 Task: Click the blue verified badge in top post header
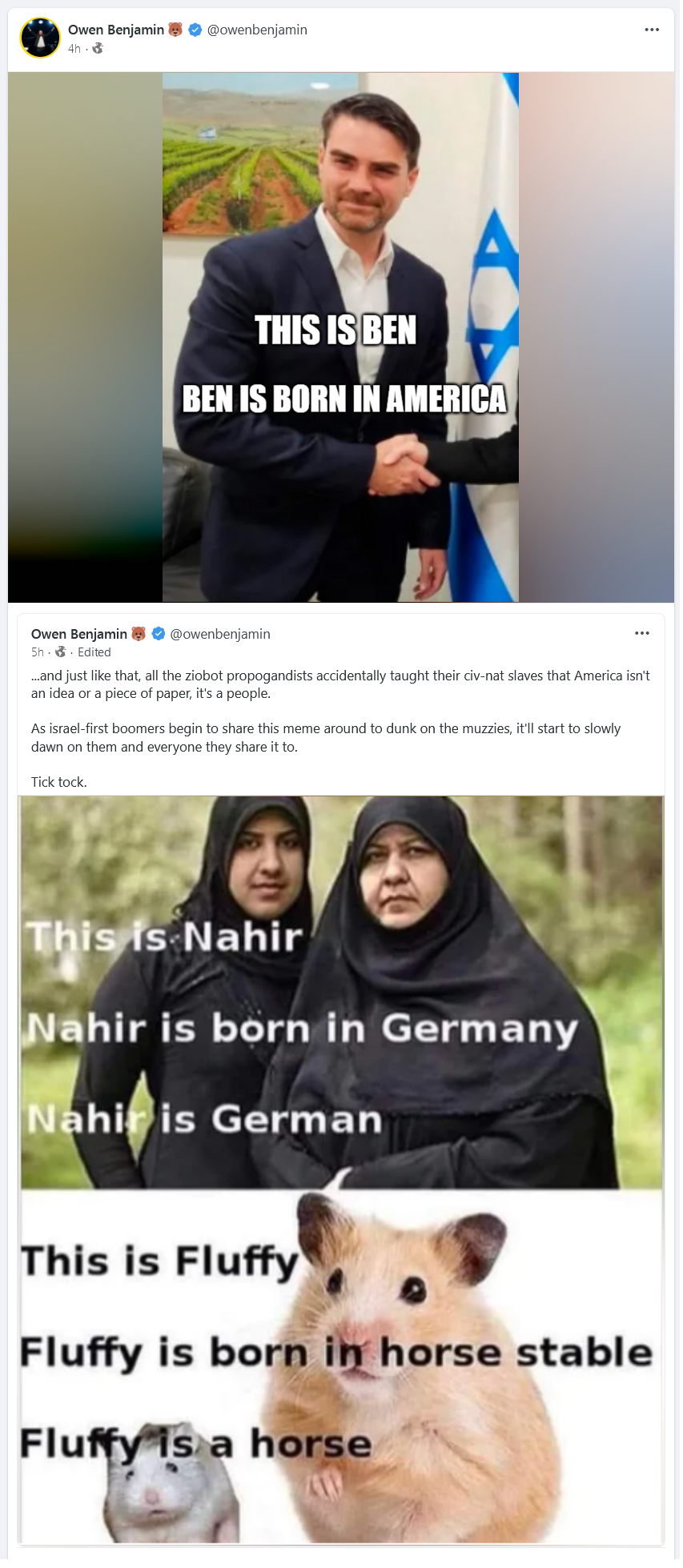[x=195, y=30]
